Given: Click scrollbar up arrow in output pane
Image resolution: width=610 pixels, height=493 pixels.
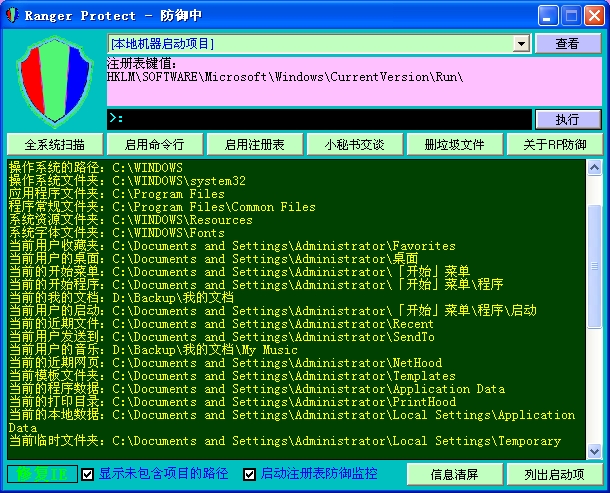Looking at the screenshot, I should [594, 168].
